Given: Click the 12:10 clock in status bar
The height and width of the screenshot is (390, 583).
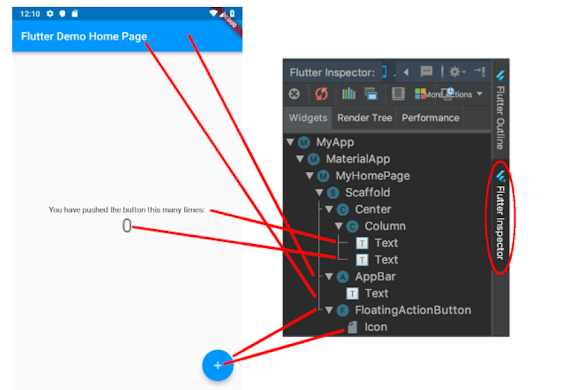Looking at the screenshot, I should [30, 14].
